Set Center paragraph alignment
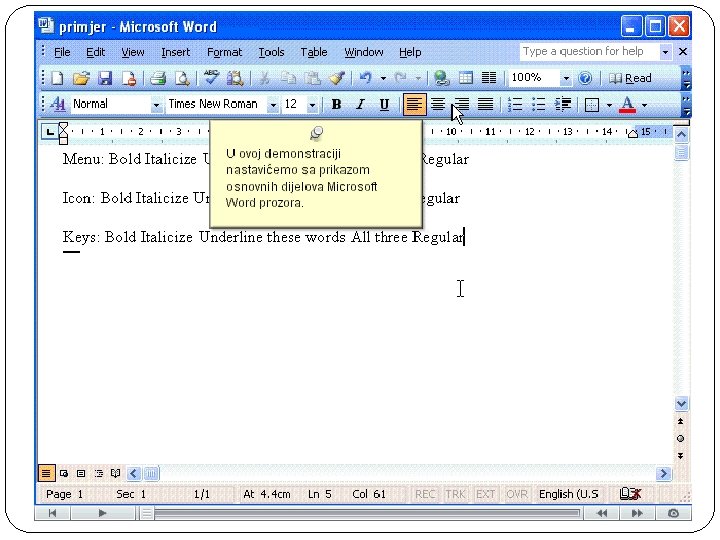This screenshot has height=540, width=720. pos(438,105)
